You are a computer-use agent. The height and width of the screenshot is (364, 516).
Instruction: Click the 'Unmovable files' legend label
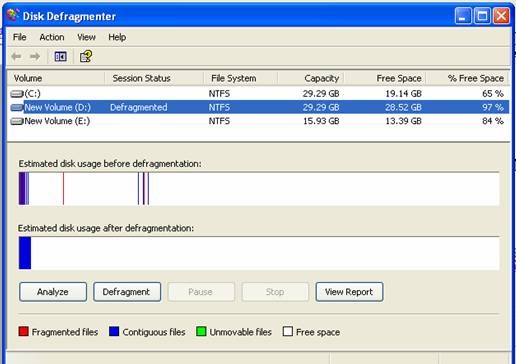coord(241,332)
